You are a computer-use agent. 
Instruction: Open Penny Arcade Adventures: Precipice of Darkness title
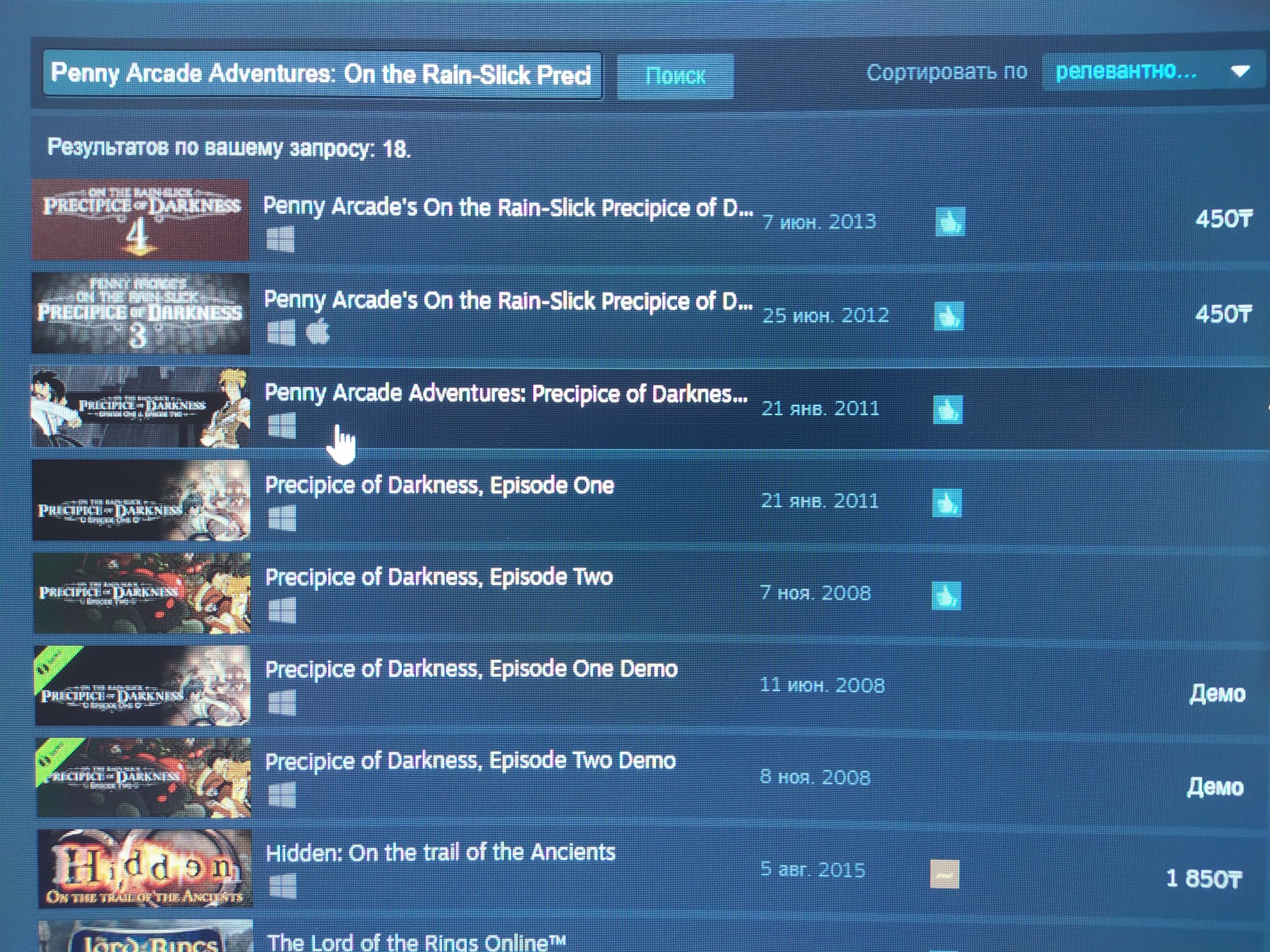[x=506, y=394]
